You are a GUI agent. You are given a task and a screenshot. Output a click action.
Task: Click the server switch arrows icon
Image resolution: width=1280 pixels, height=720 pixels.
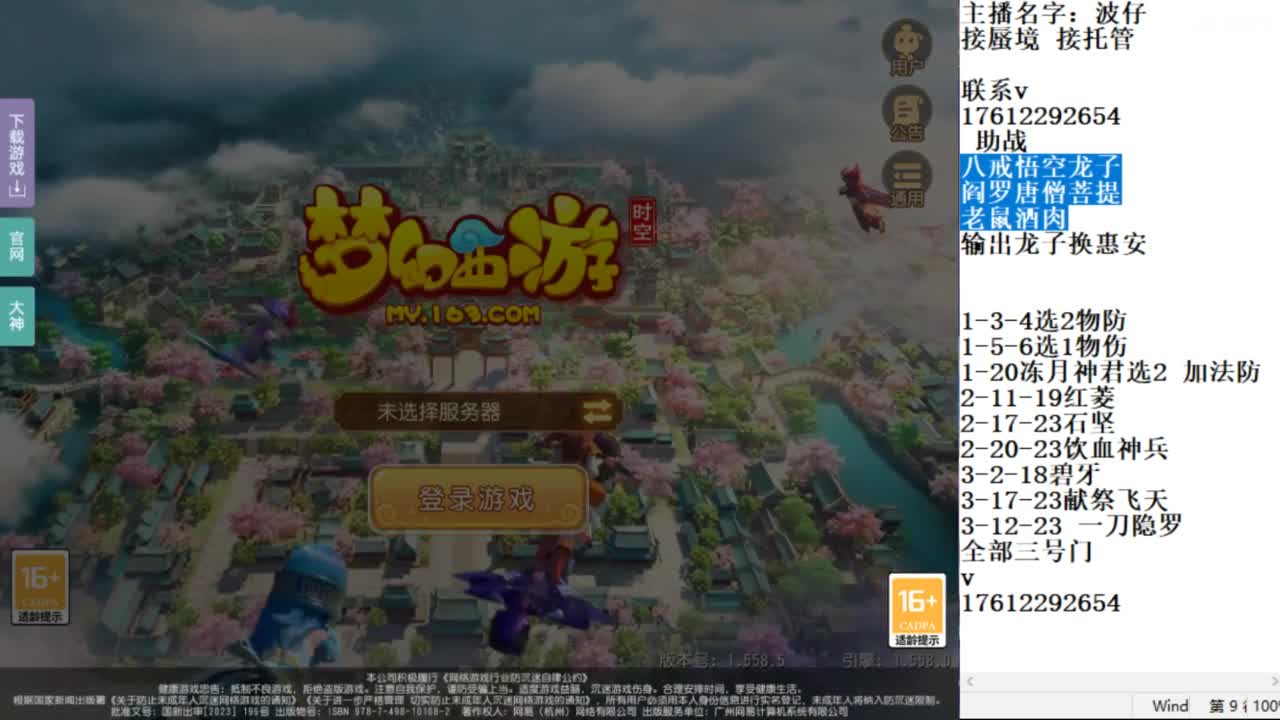tap(598, 411)
